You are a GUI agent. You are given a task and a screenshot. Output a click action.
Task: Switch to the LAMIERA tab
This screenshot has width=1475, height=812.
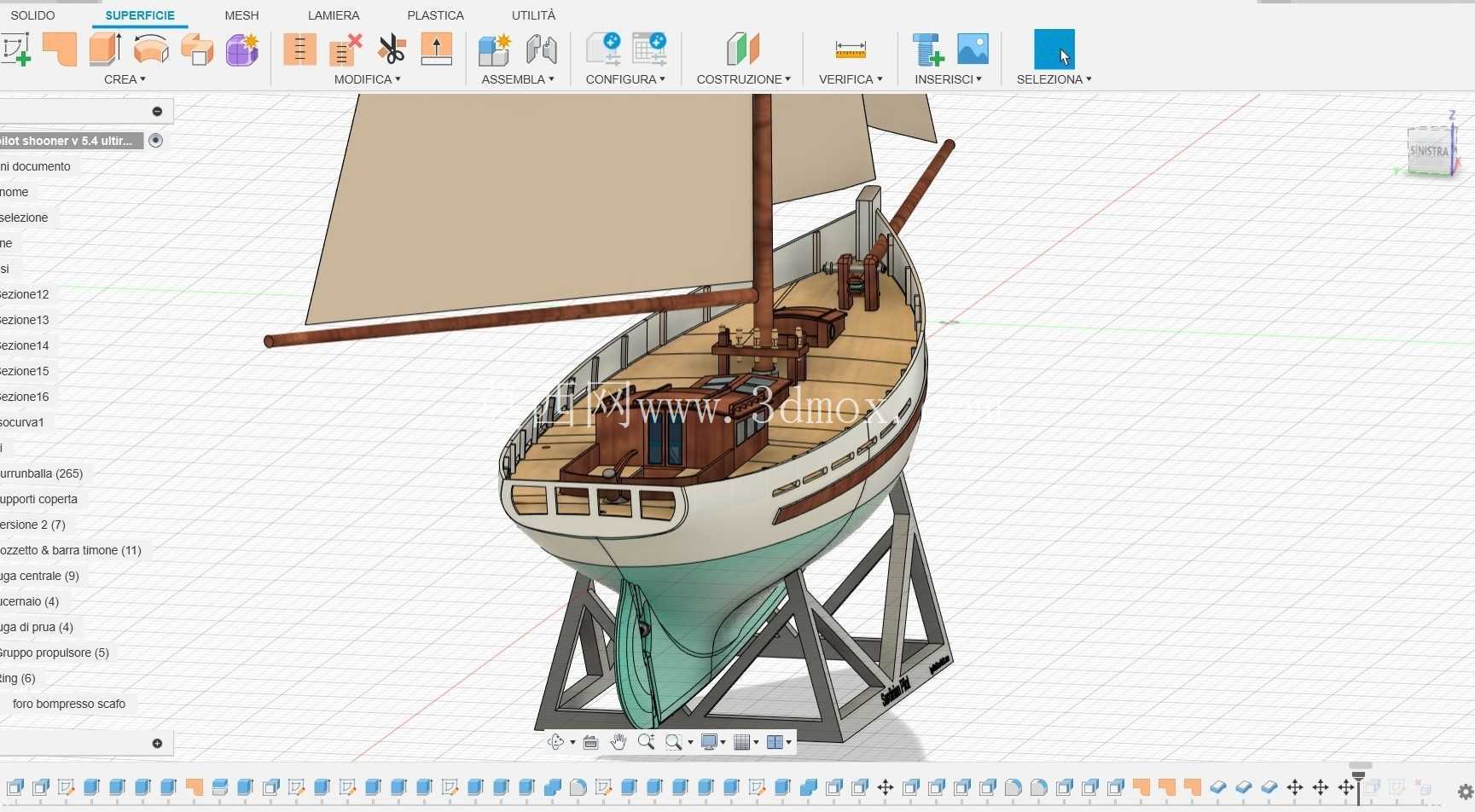tap(334, 15)
